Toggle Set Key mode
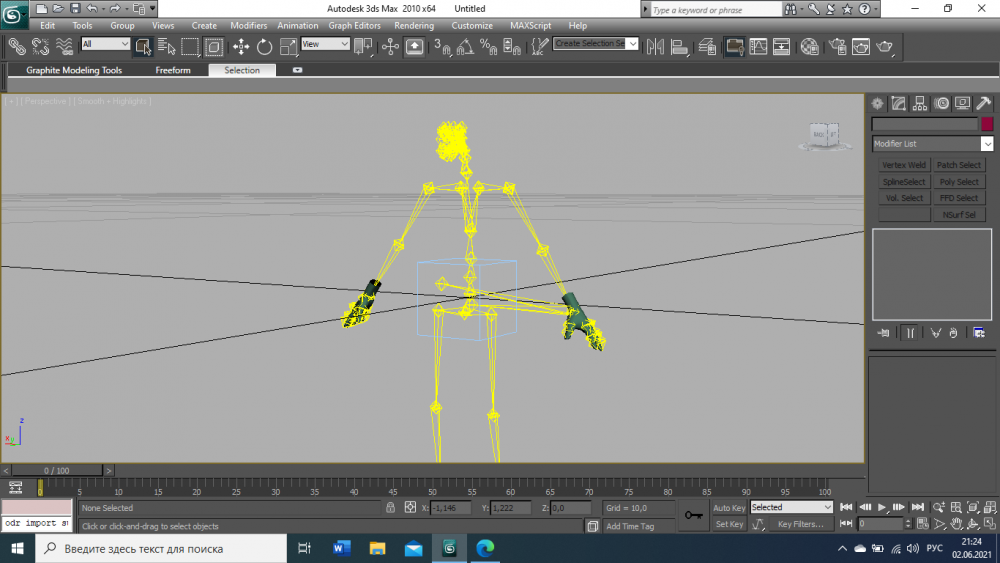The image size is (1000, 563). pos(729,524)
